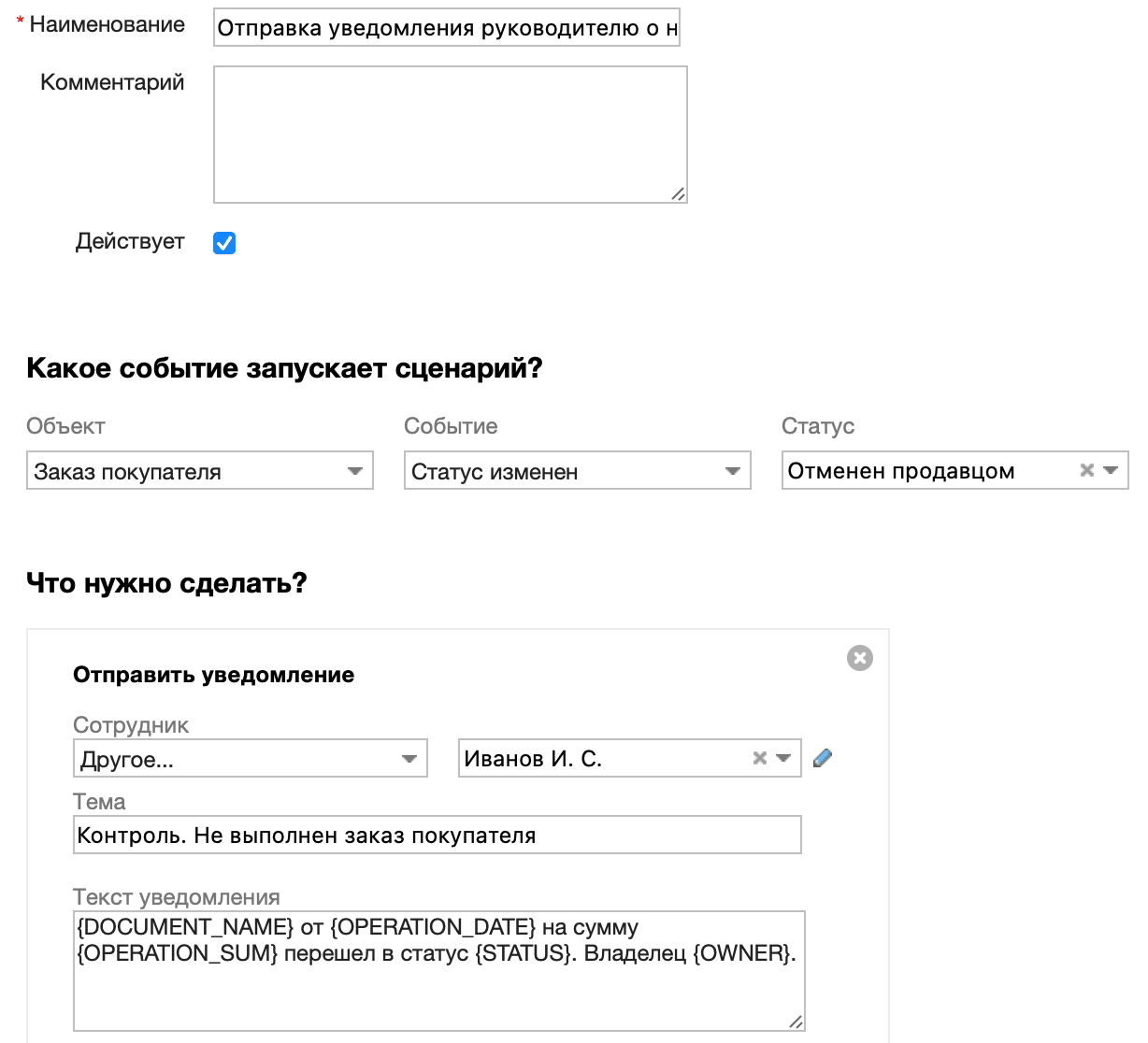
Task: Toggle the scenario active state off
Action: tap(223, 242)
